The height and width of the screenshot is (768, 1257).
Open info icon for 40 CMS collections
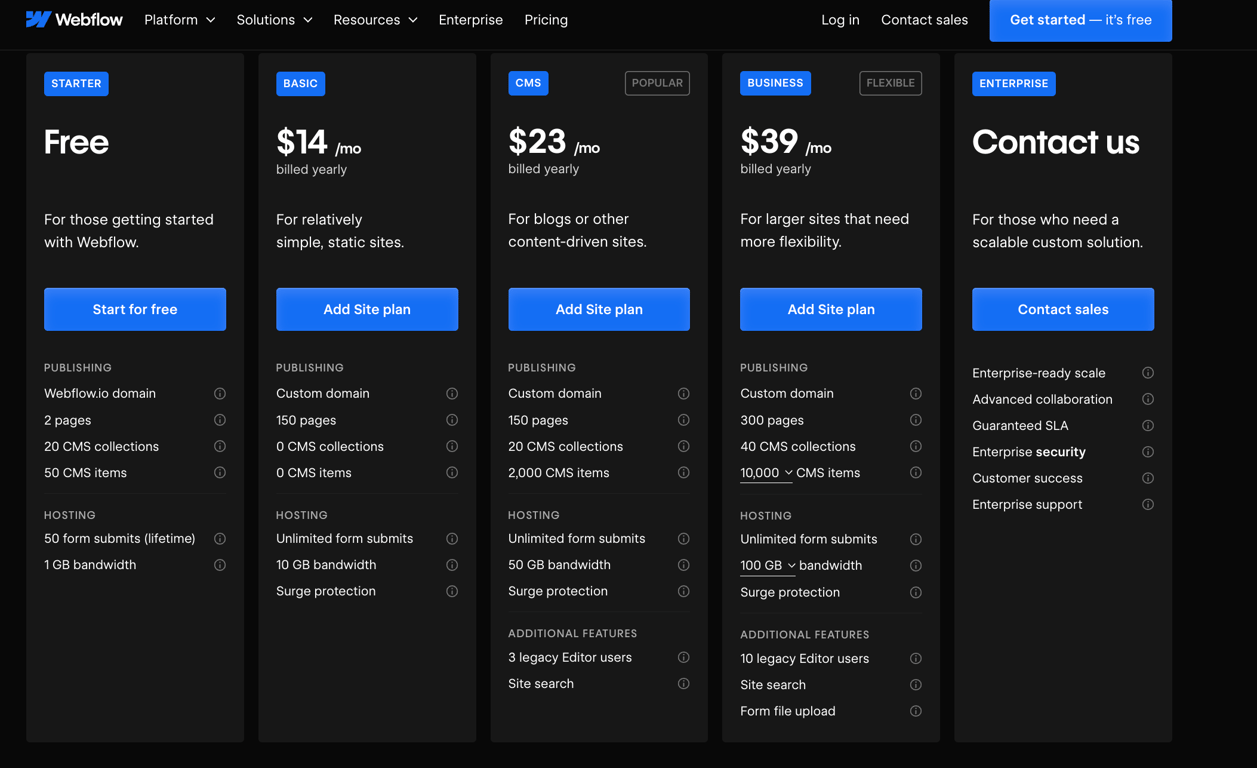point(916,447)
